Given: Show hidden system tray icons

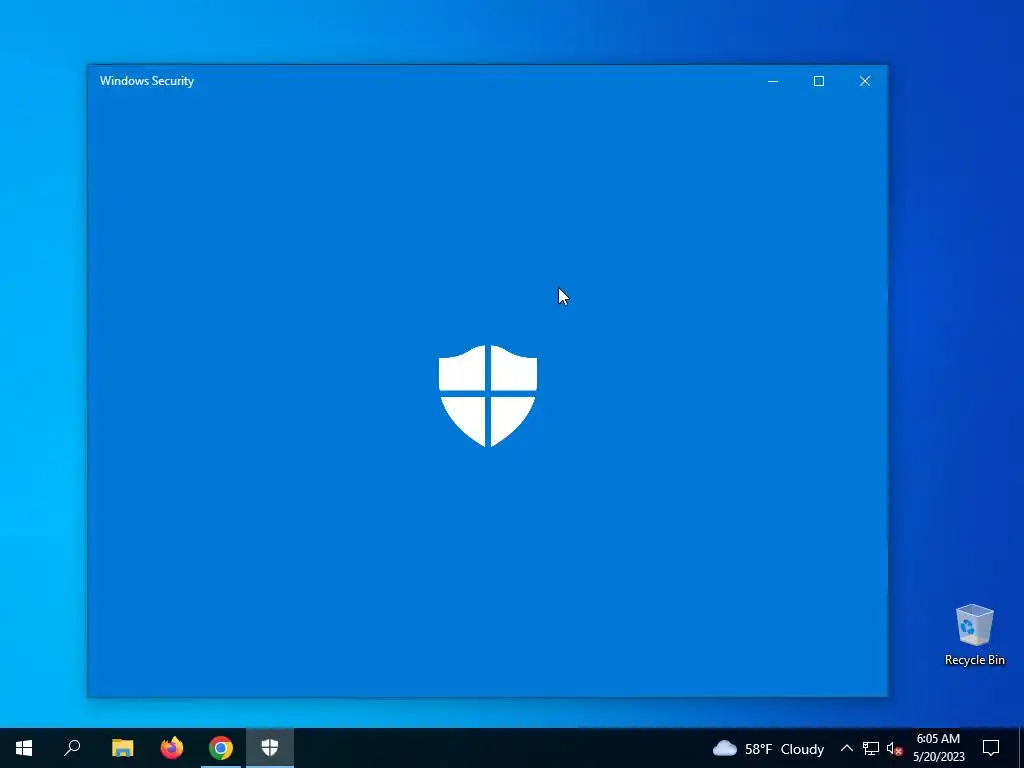Looking at the screenshot, I should (x=846, y=748).
